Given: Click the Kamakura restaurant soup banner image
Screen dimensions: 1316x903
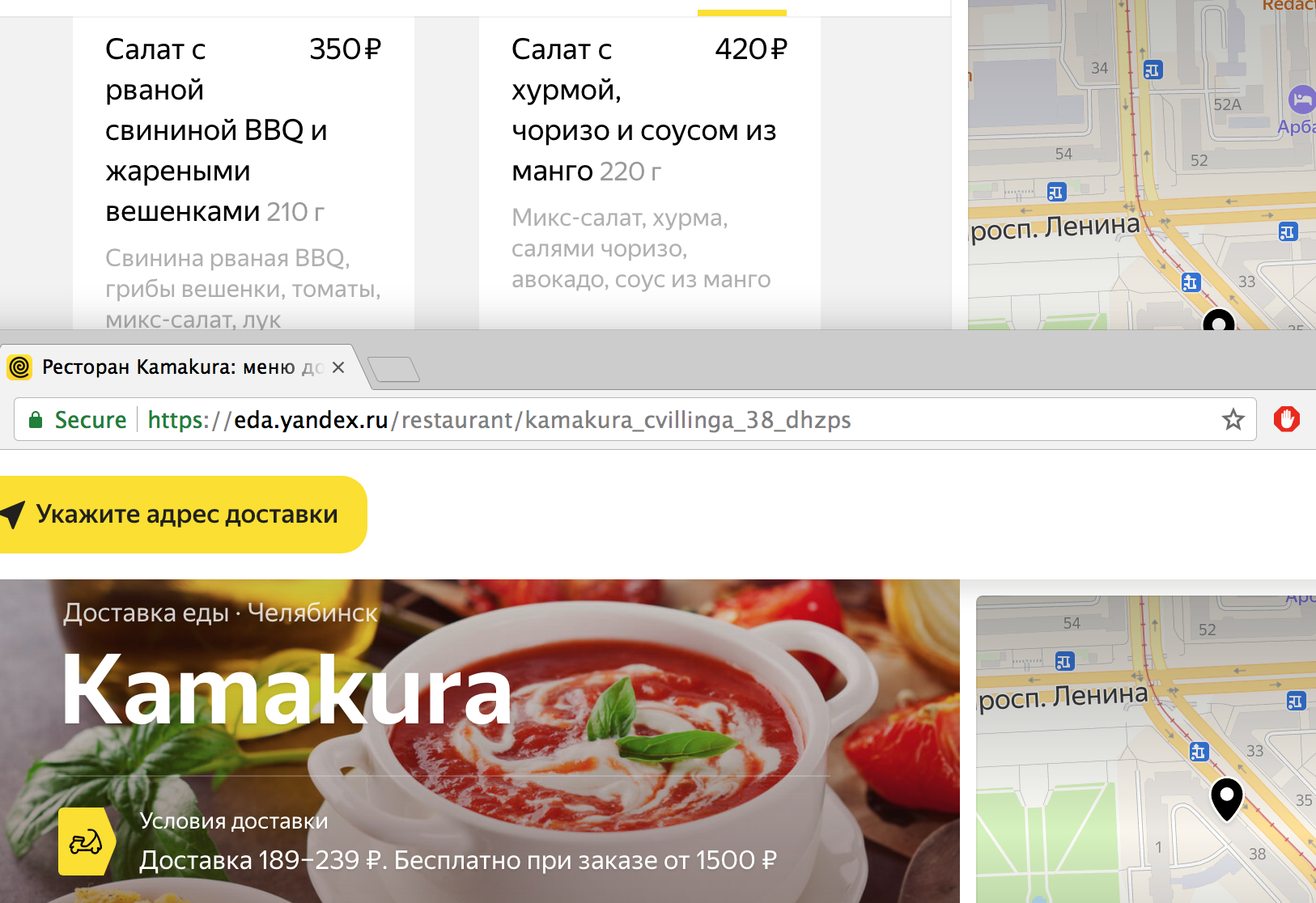Looking at the screenshot, I should pyautogui.click(x=479, y=741).
